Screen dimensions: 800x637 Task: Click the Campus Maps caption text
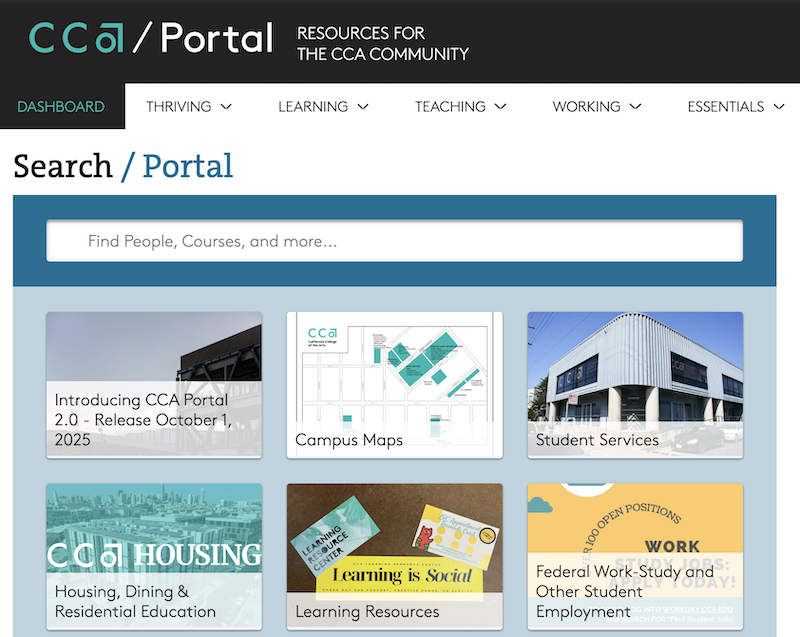pos(349,440)
